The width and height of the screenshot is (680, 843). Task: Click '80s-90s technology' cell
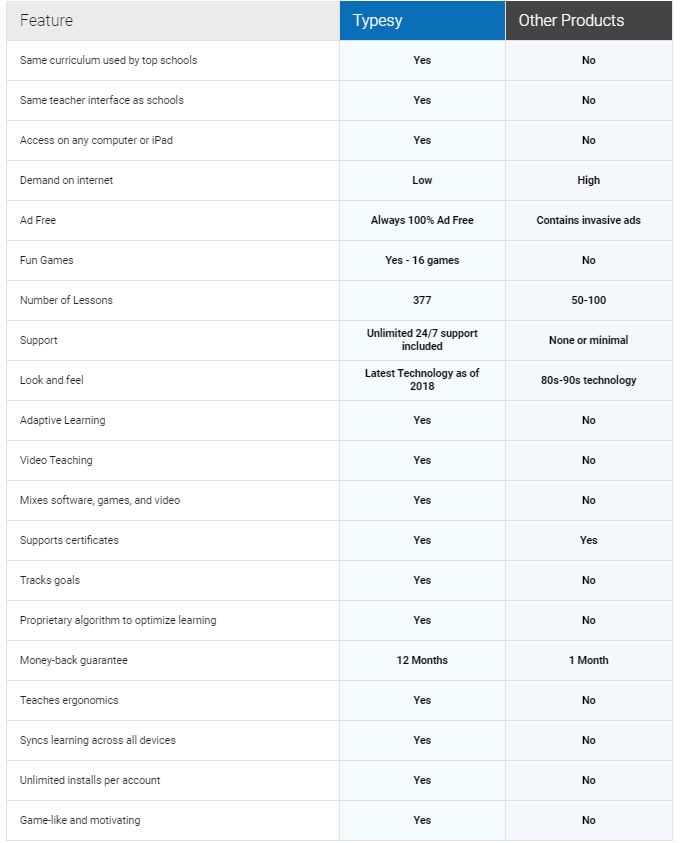tap(589, 380)
